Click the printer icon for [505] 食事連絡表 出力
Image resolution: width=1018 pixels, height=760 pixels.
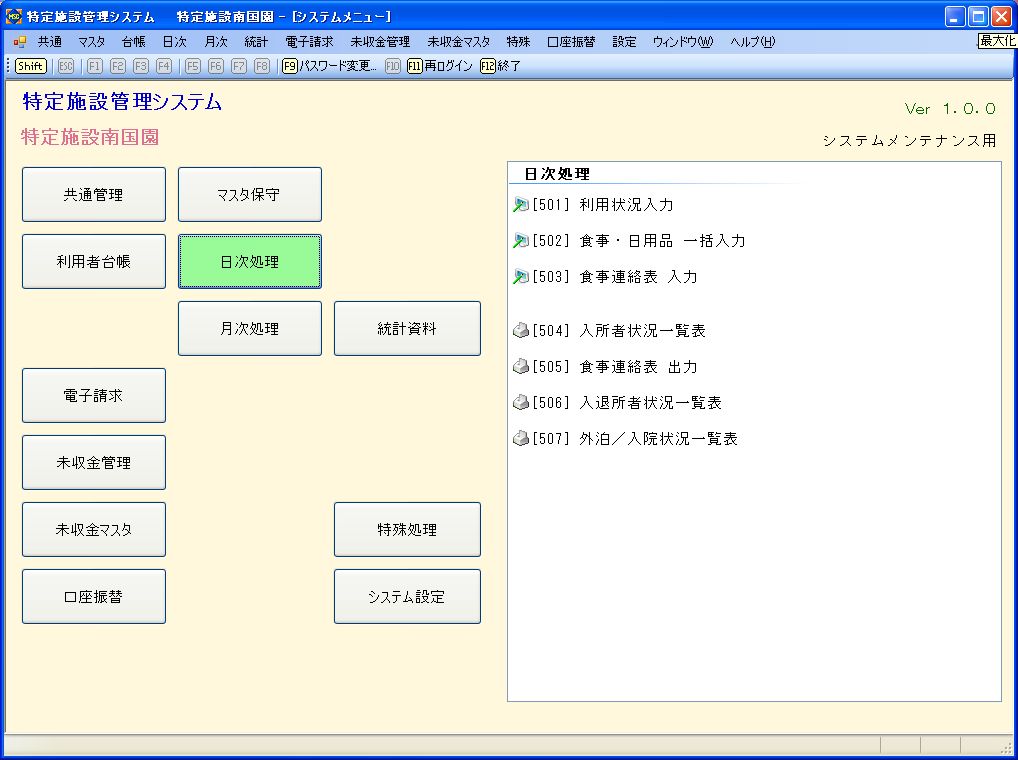click(x=520, y=367)
